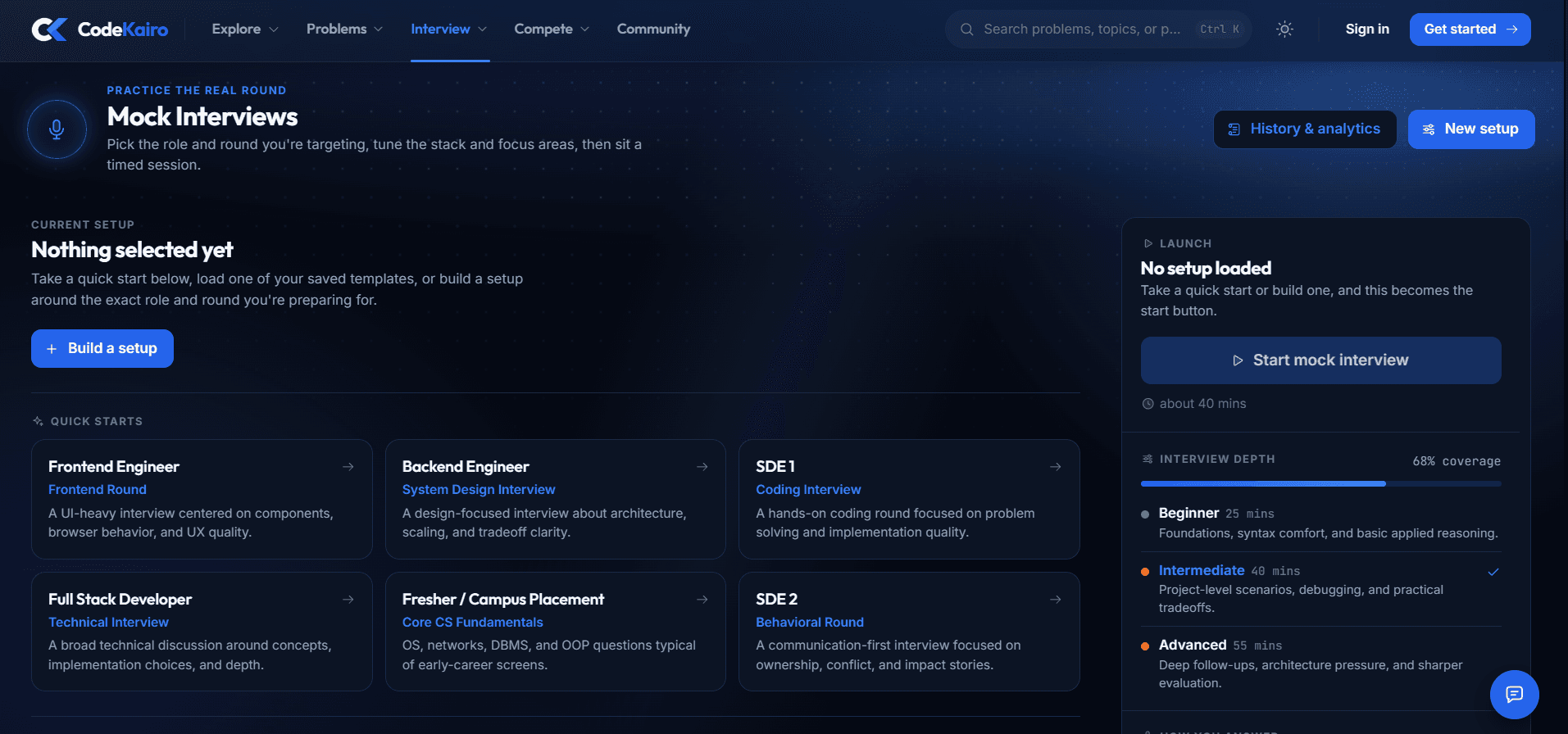
Task: Select the Frontend Engineer card title
Action: tap(114, 467)
